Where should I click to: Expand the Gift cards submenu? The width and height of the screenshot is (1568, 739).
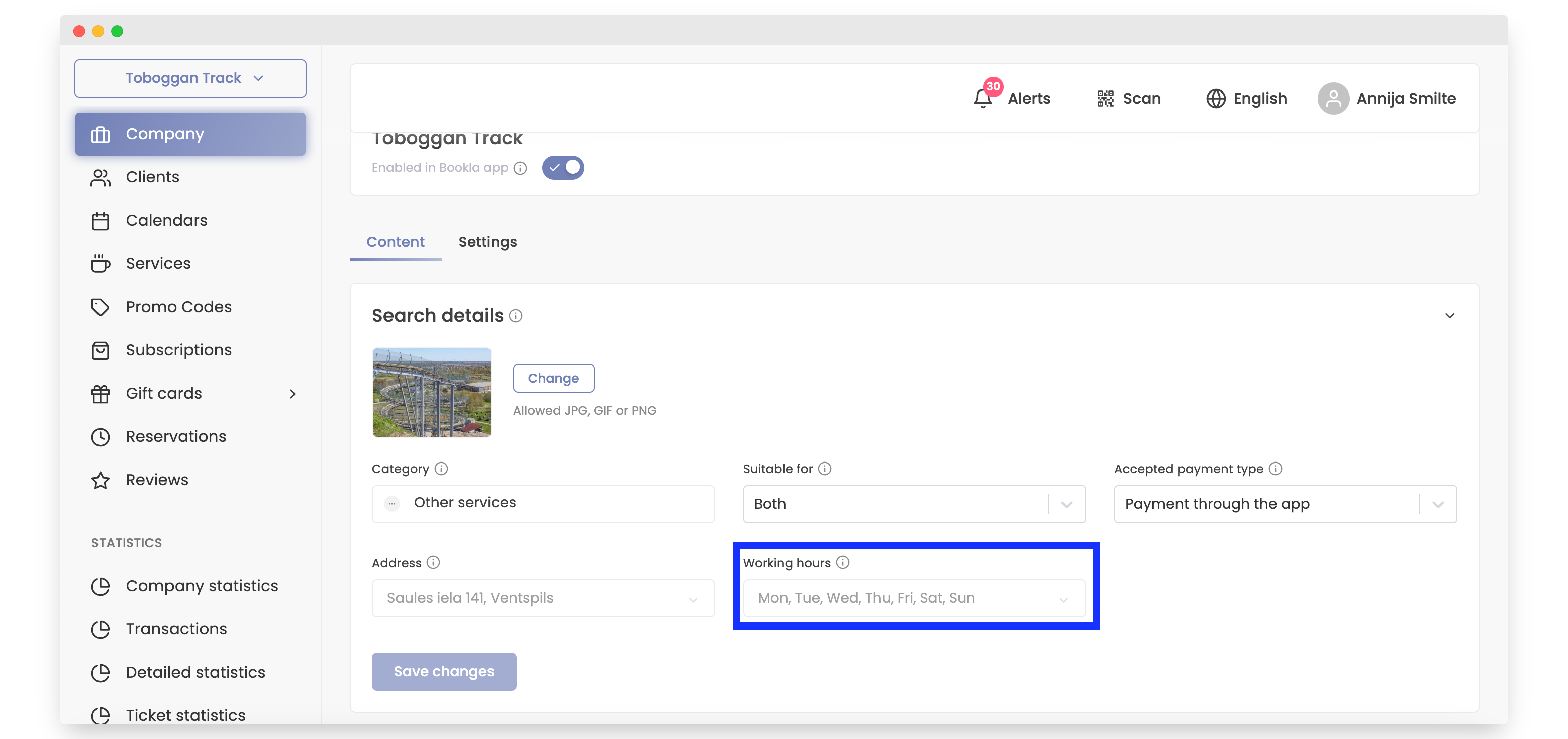click(x=293, y=393)
